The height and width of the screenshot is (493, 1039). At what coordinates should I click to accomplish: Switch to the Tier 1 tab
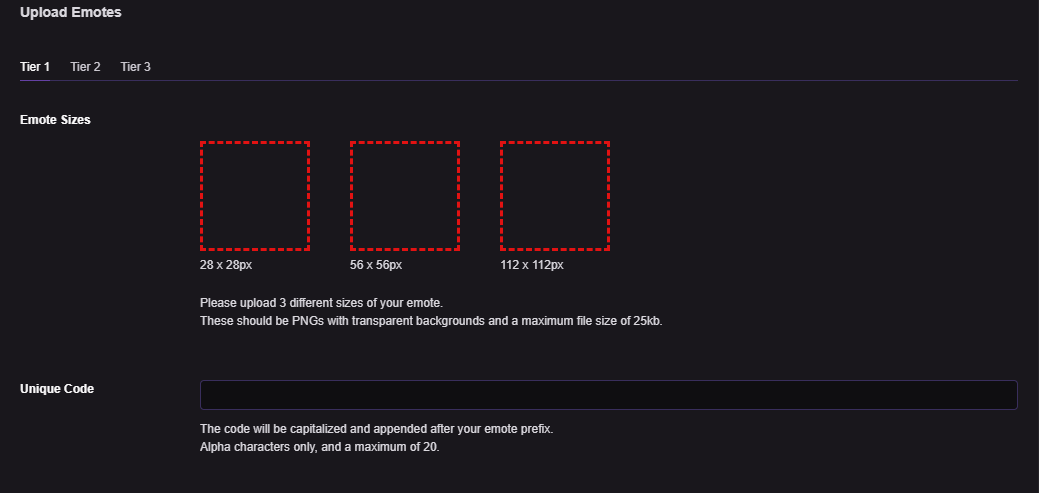coord(35,67)
